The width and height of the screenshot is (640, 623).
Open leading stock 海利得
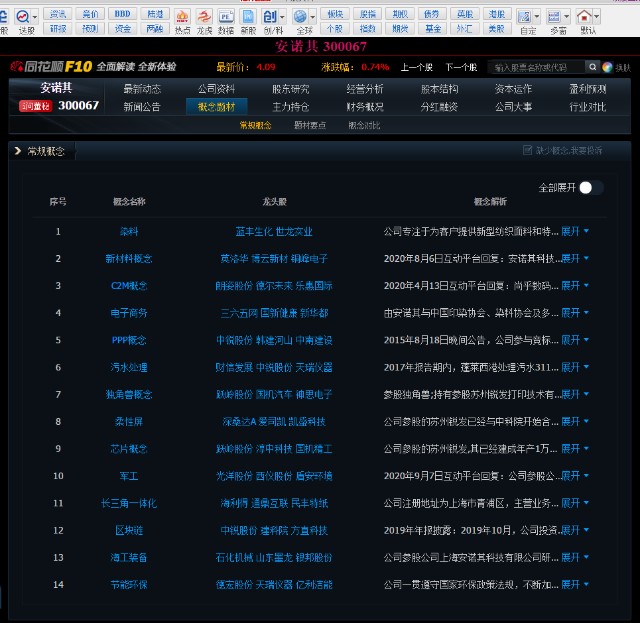(x=234, y=503)
